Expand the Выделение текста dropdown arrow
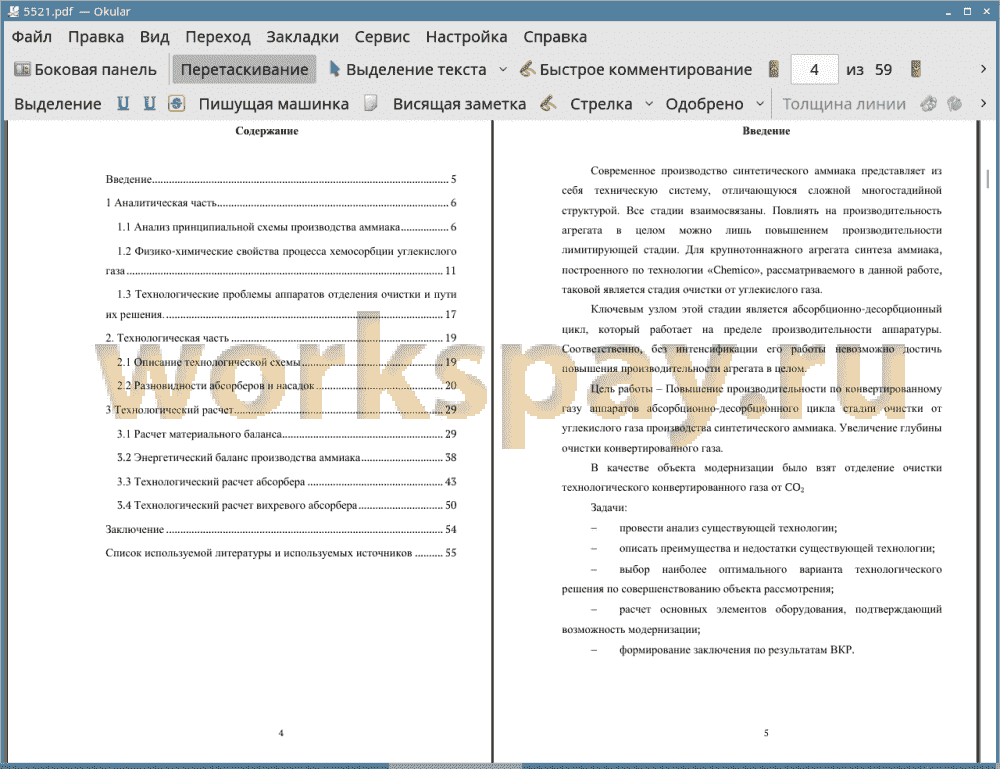Viewport: 1000px width, 769px height. click(x=503, y=70)
